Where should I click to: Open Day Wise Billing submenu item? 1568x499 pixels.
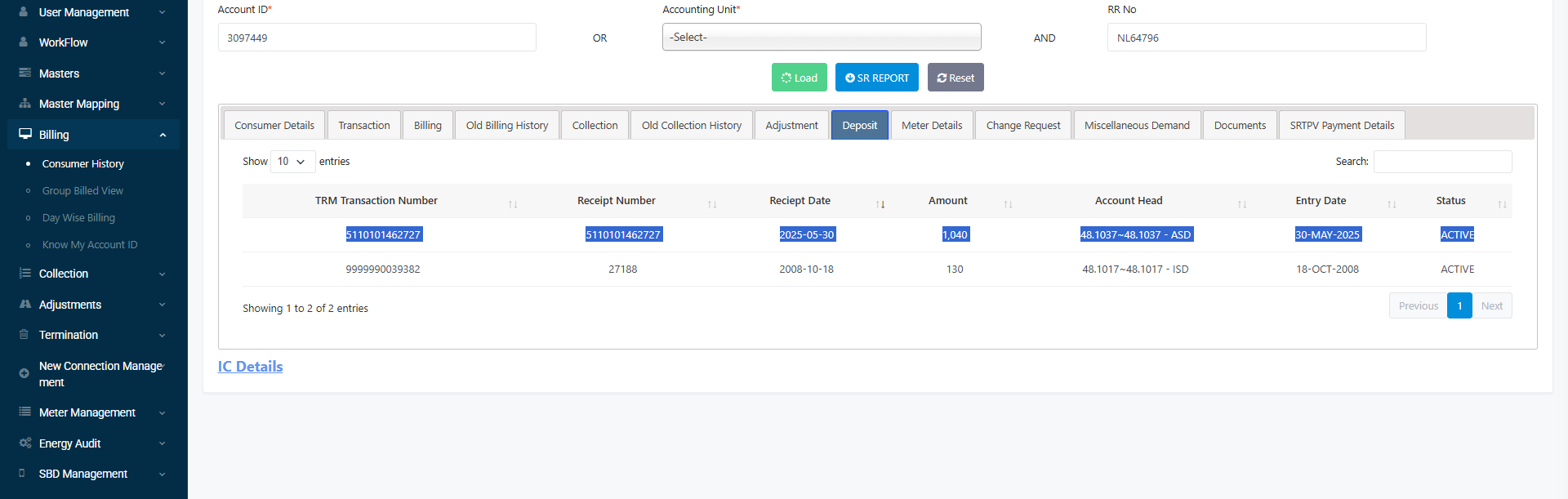78,218
